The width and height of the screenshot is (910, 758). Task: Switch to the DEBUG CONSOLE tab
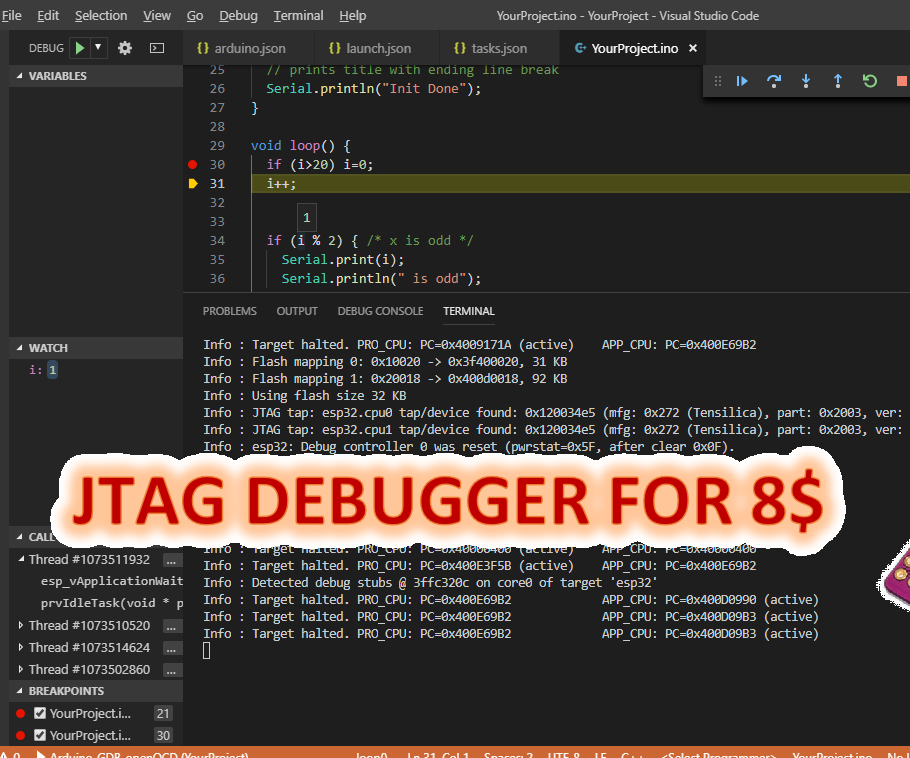click(380, 311)
